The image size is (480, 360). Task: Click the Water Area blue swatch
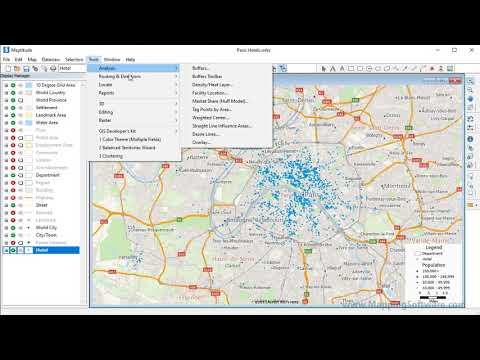[29, 123]
